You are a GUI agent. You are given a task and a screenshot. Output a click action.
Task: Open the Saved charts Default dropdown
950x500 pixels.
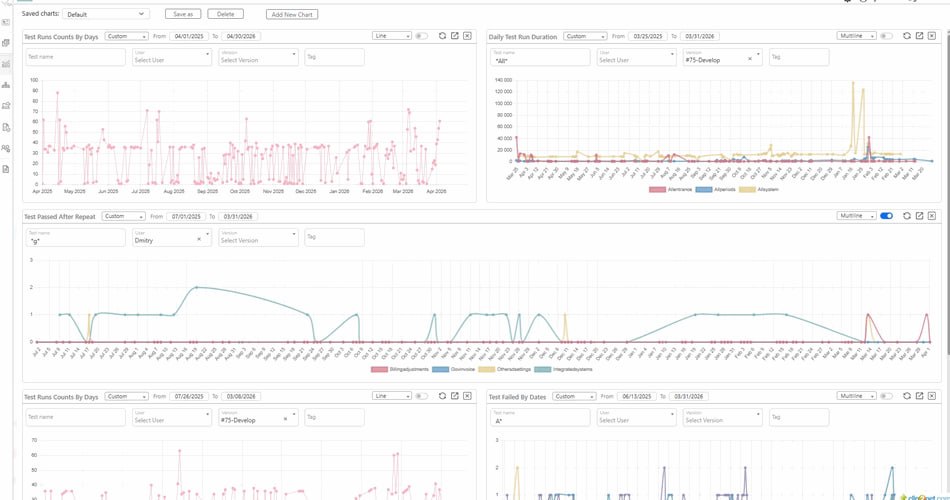[x=113, y=14]
